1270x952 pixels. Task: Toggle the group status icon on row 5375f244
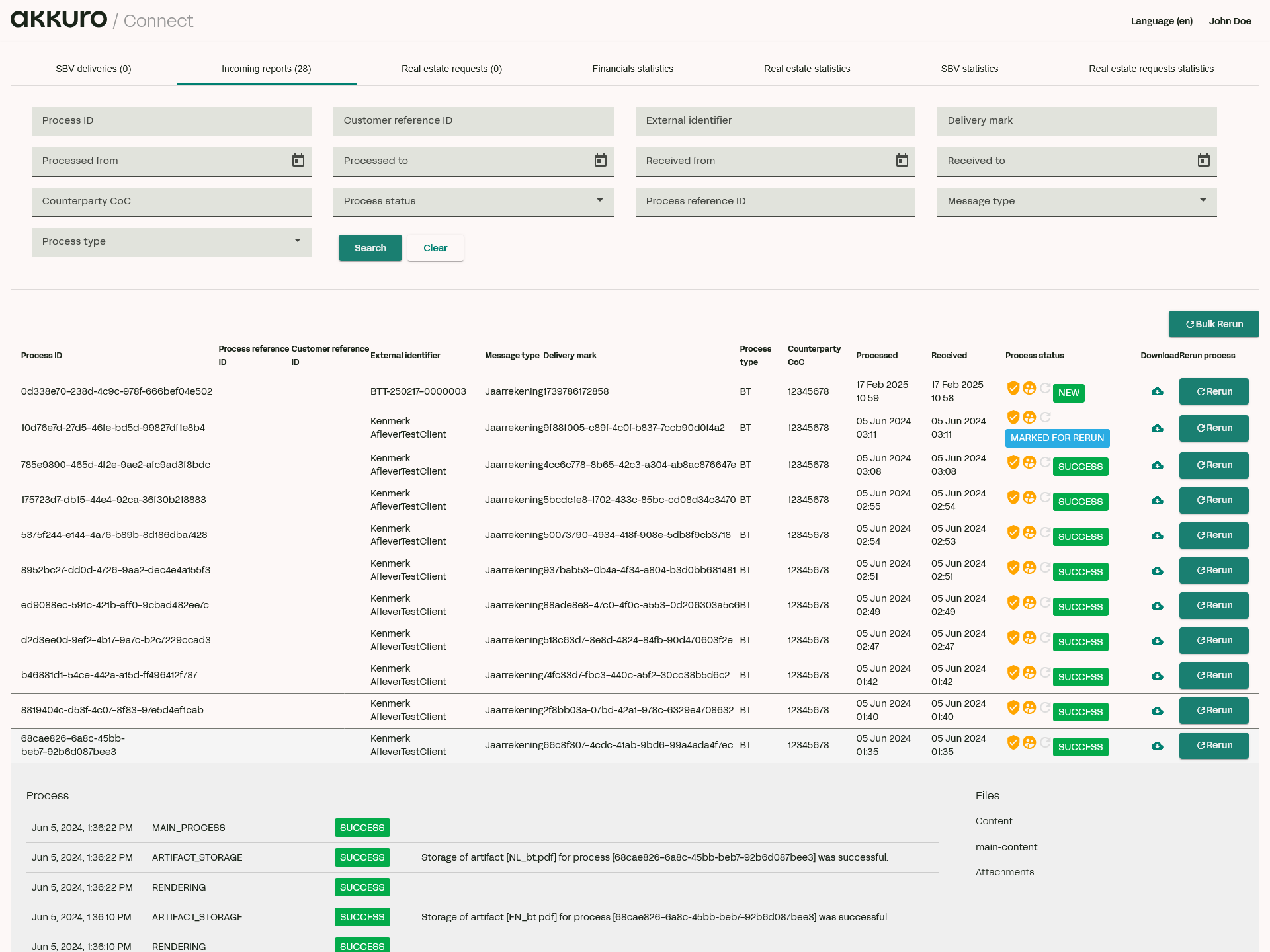coord(1029,533)
